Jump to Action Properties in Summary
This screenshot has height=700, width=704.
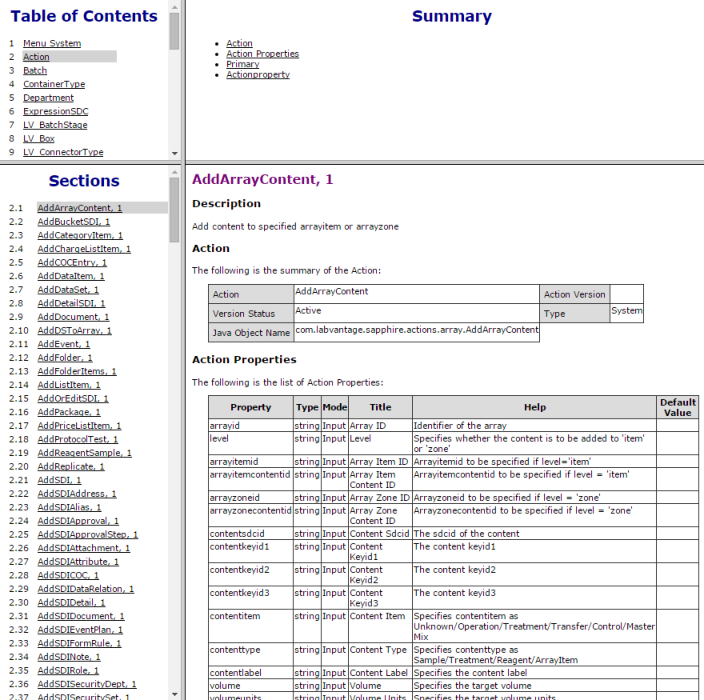tap(262, 54)
